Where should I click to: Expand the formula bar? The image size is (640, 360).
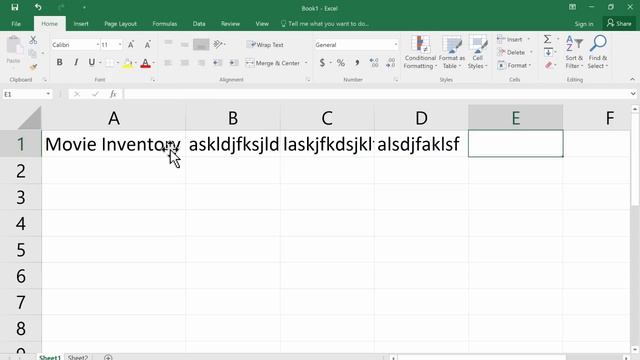pos(633,94)
